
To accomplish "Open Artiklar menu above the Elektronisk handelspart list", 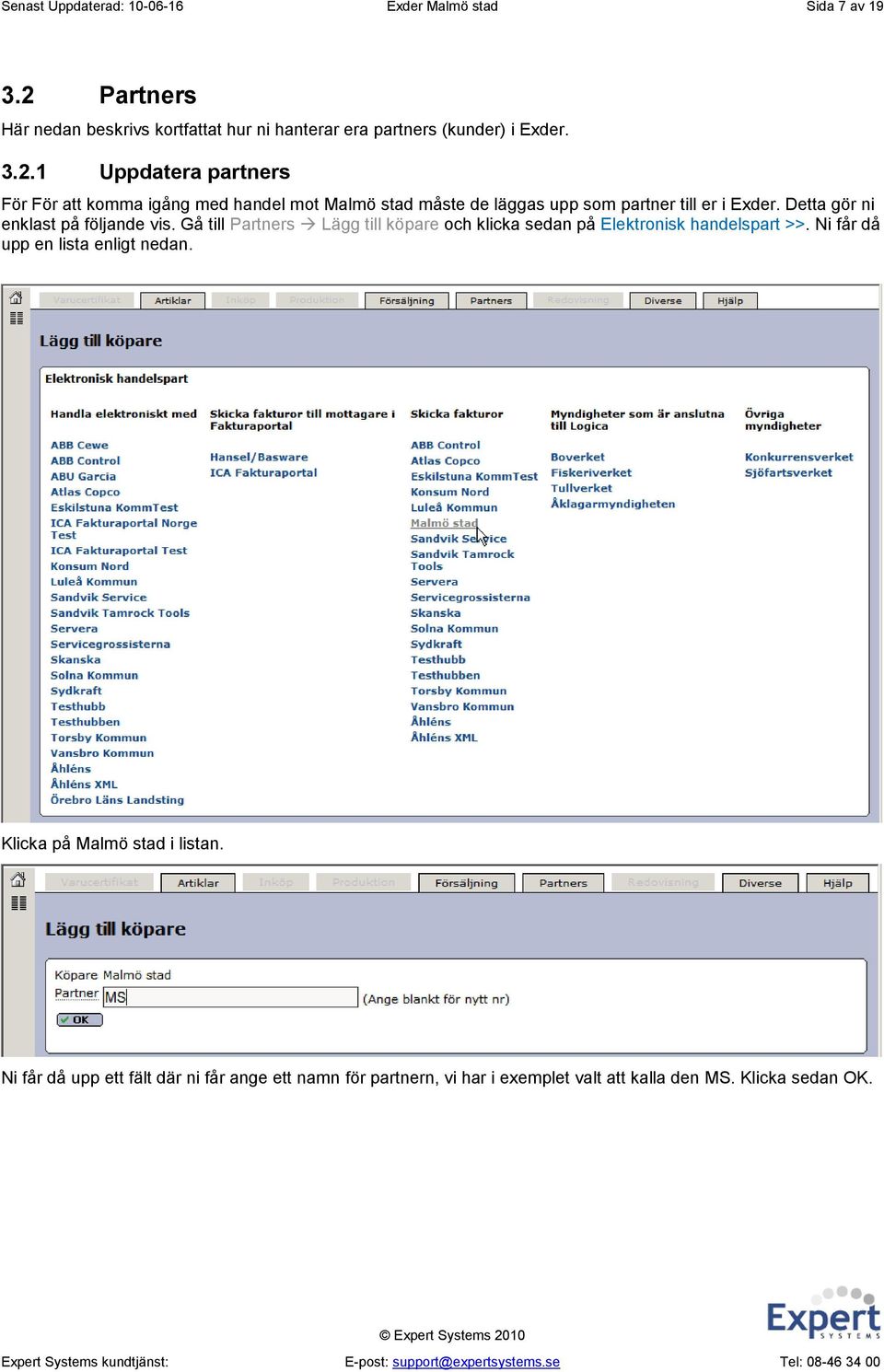I will point(173,300).
